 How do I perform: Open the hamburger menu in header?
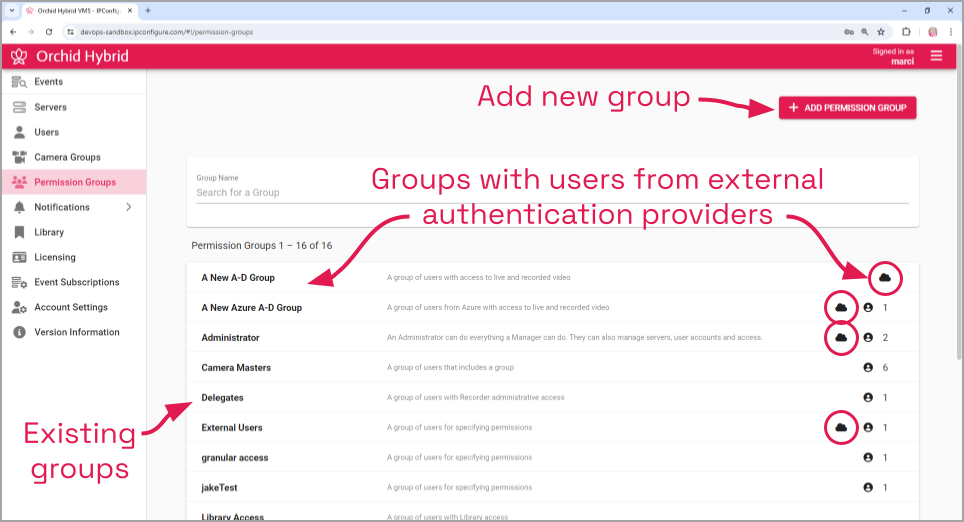pyautogui.click(x=936, y=56)
